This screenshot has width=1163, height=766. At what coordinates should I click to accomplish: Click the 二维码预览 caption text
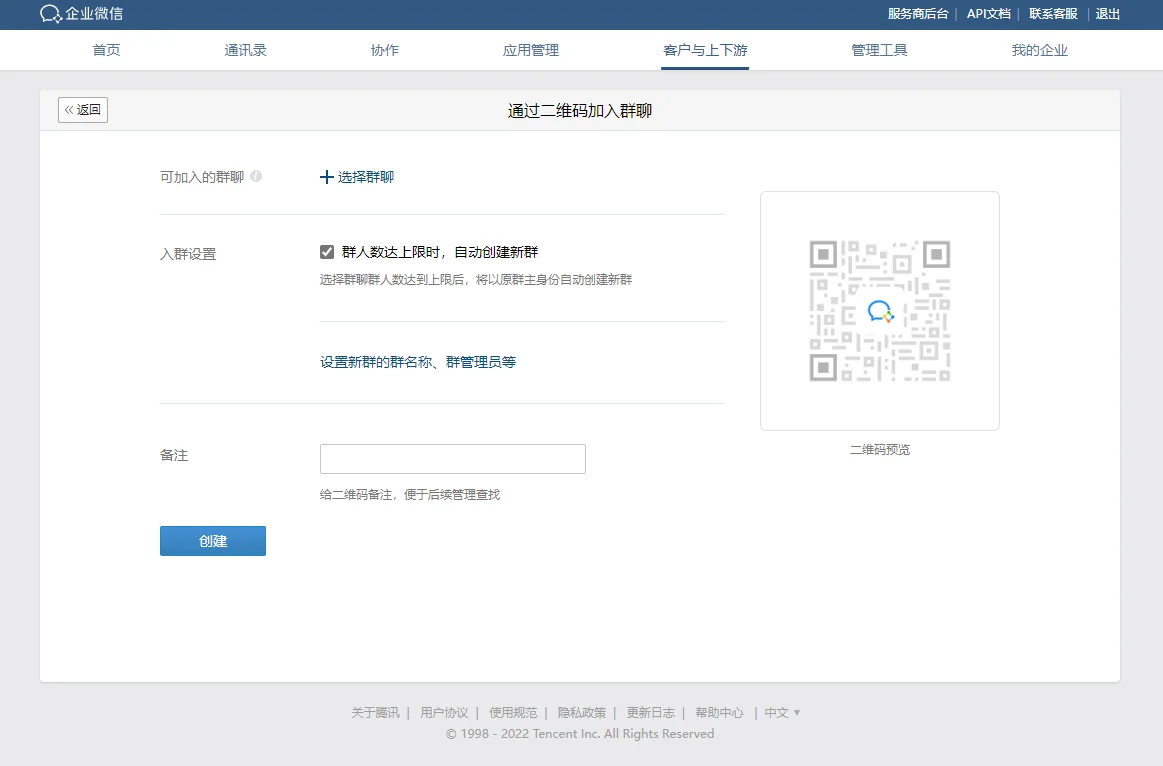pos(880,449)
